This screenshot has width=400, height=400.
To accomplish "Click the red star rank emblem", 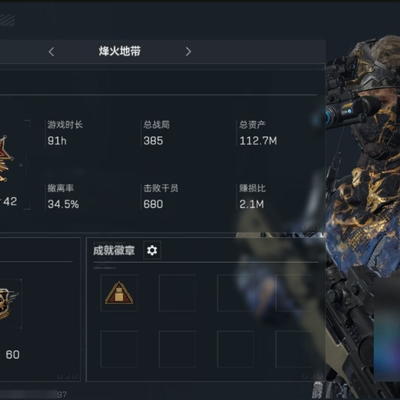I will pos(5,158).
